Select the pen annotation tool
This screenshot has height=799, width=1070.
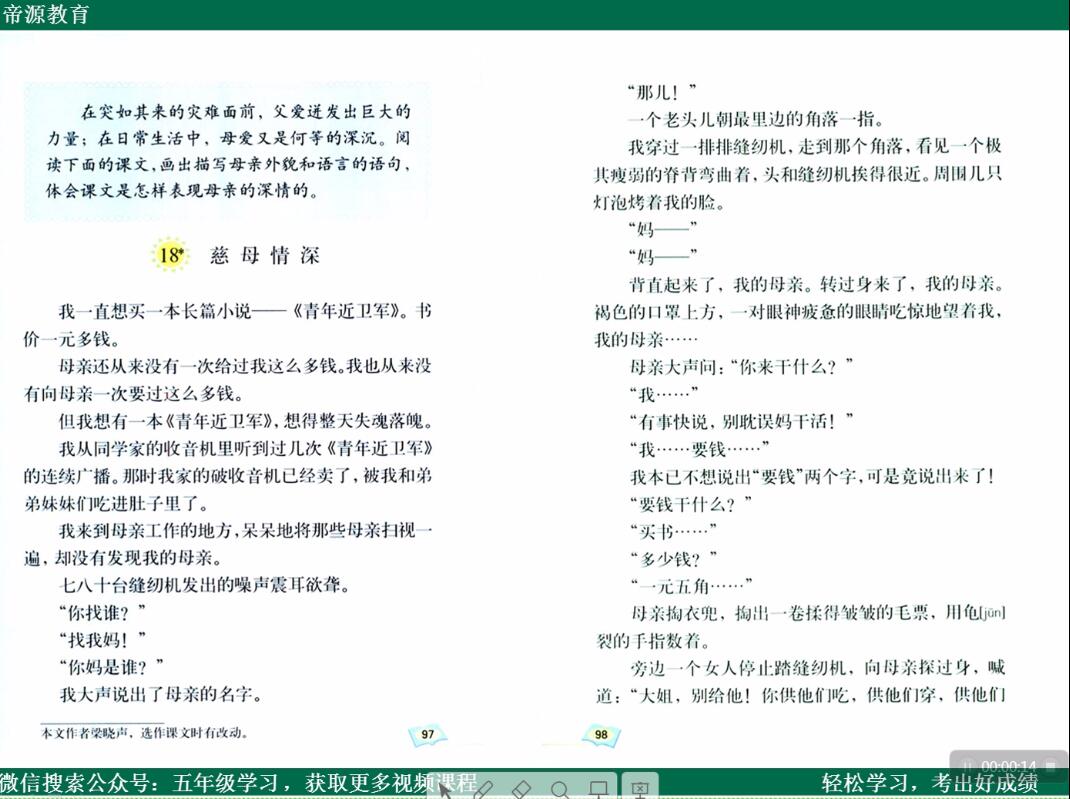482,790
